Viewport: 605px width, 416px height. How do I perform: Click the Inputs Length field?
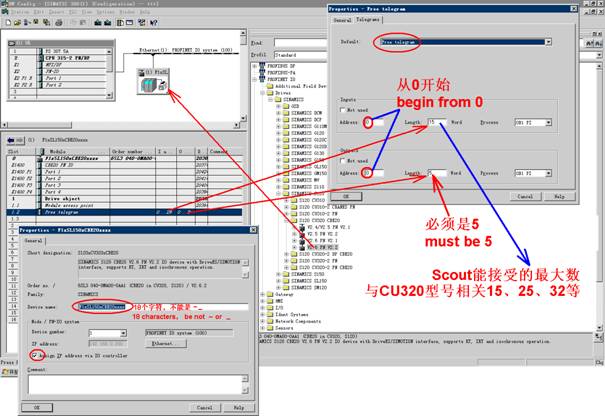(436, 121)
